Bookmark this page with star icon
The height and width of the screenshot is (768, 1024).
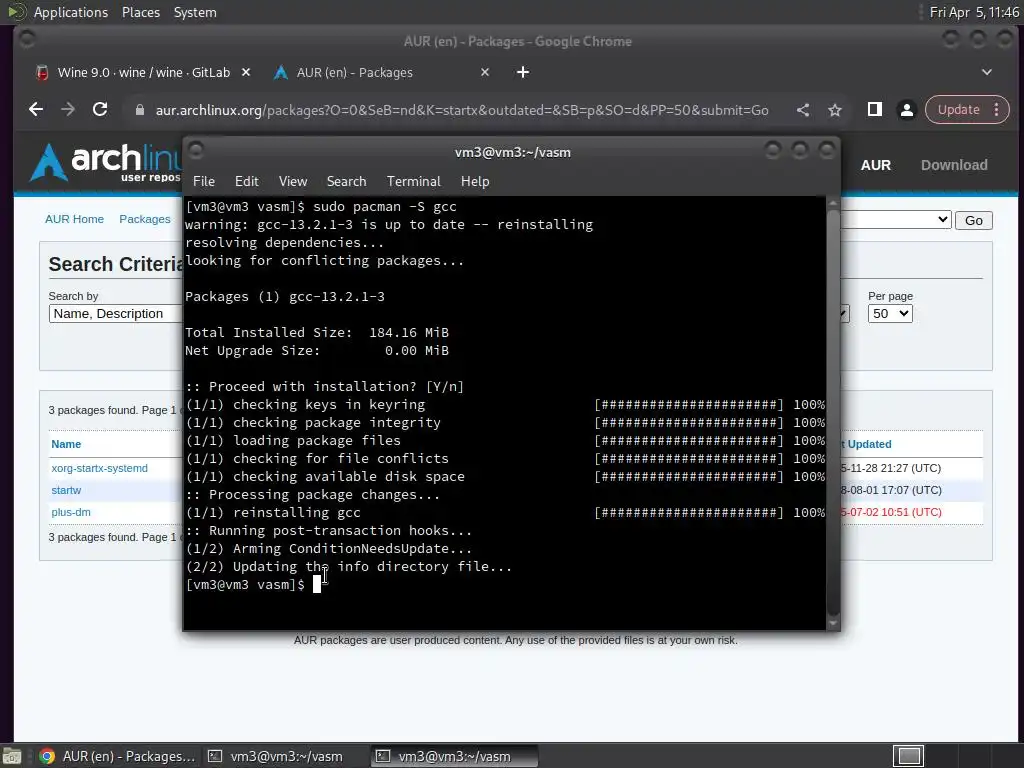click(835, 110)
